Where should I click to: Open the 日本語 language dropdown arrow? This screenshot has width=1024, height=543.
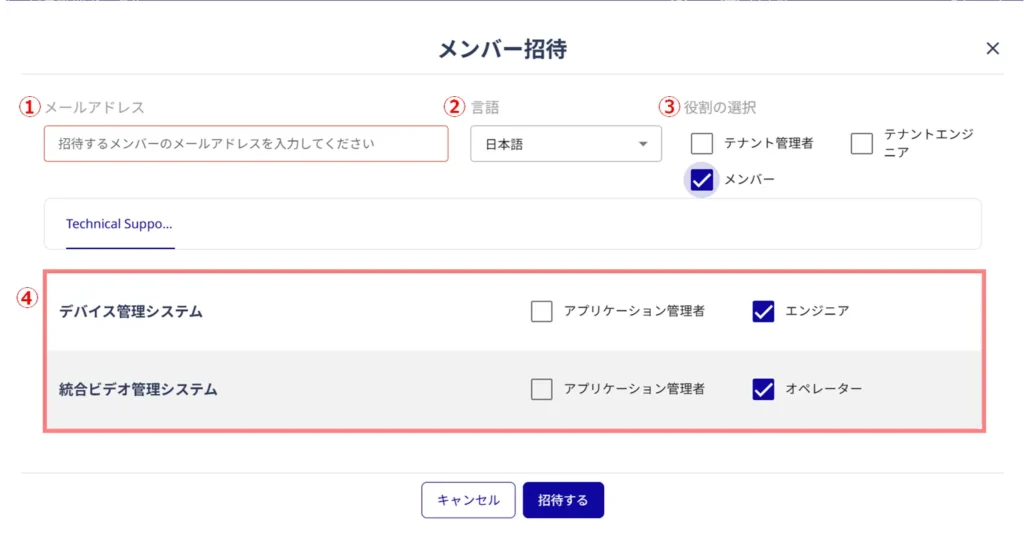643,144
